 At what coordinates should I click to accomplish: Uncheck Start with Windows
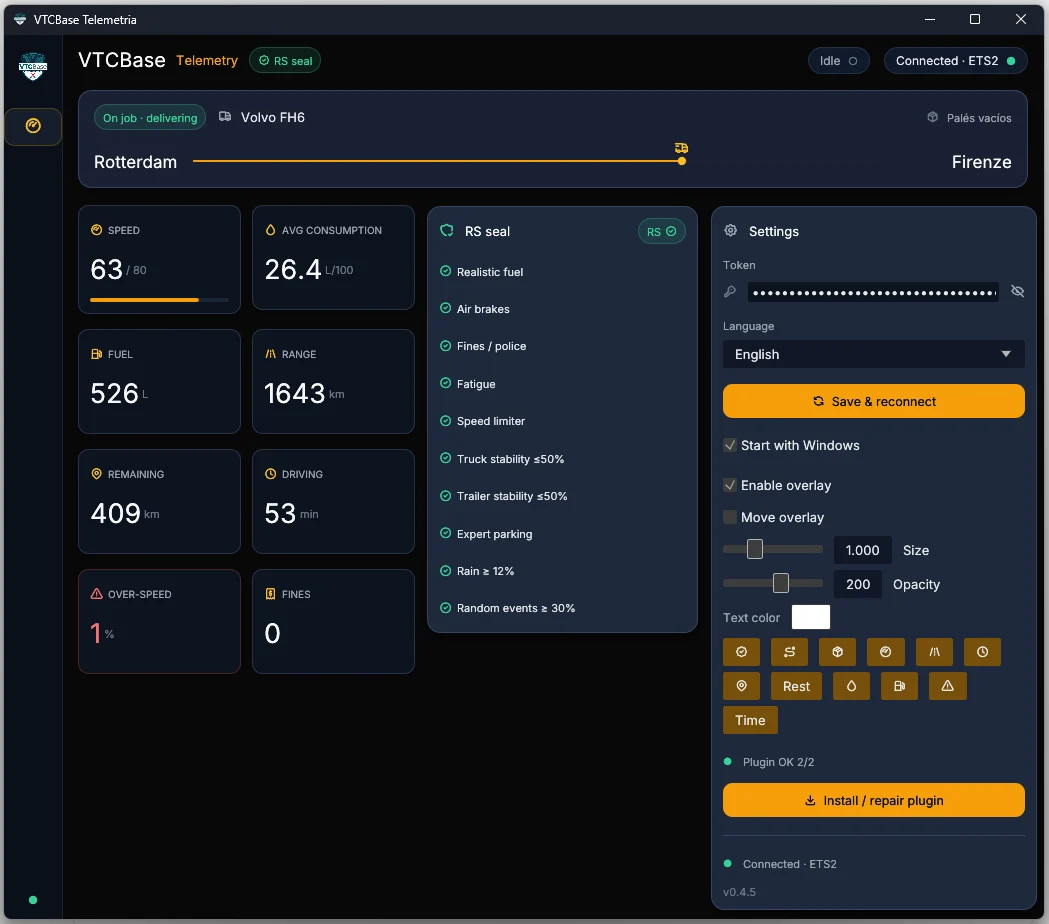click(730, 445)
